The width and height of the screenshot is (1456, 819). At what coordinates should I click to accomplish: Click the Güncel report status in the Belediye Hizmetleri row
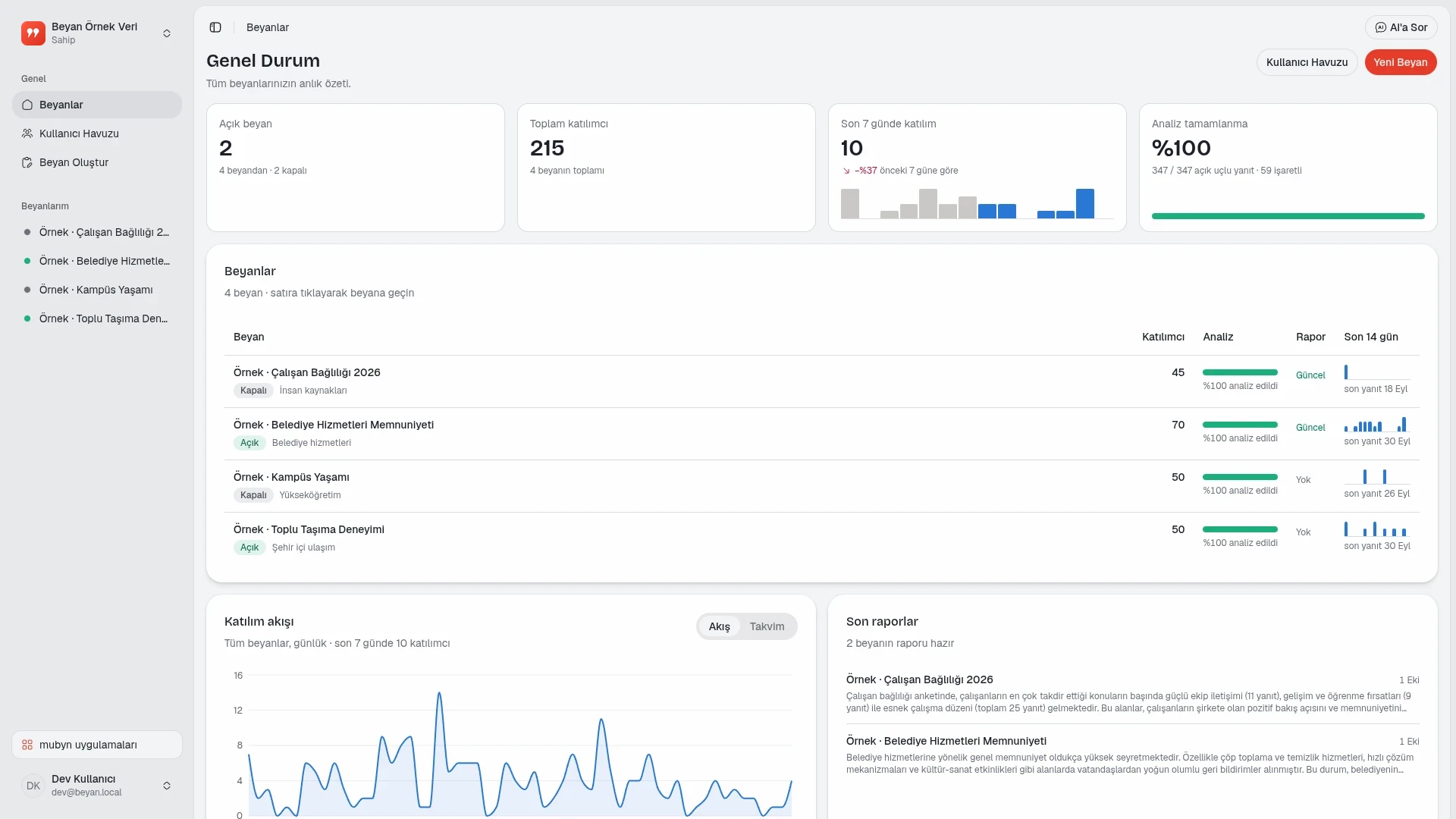pyautogui.click(x=1310, y=428)
